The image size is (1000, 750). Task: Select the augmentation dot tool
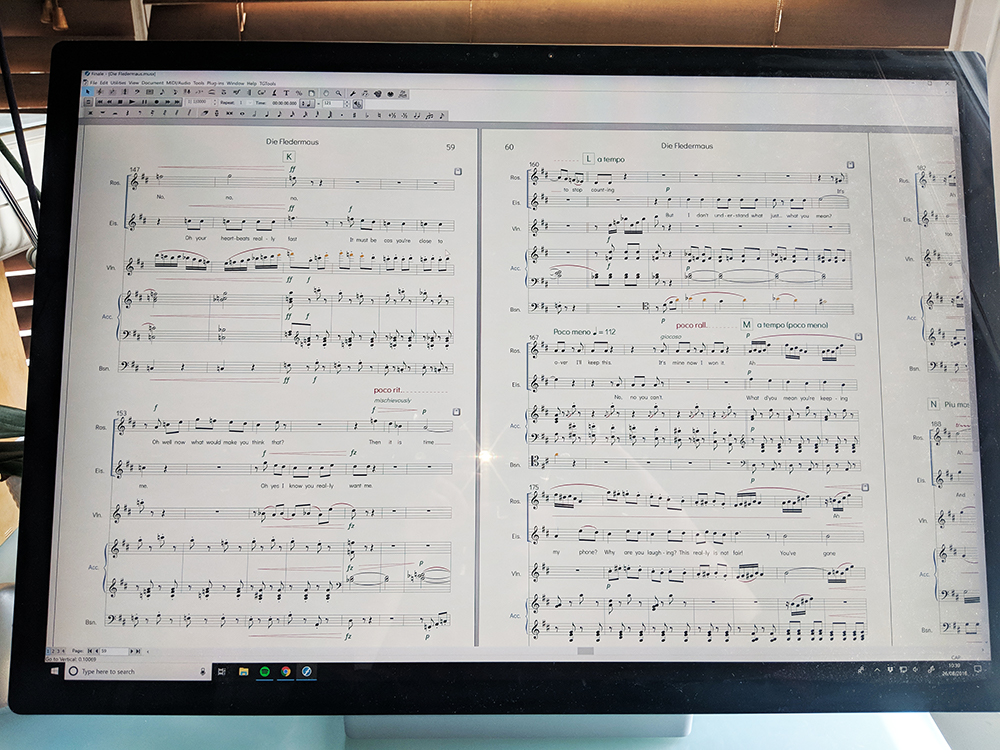coord(342,115)
